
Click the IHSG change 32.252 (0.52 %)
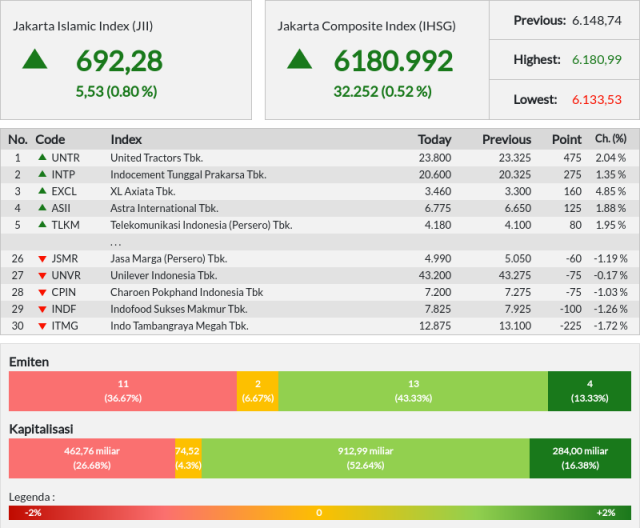tap(382, 91)
